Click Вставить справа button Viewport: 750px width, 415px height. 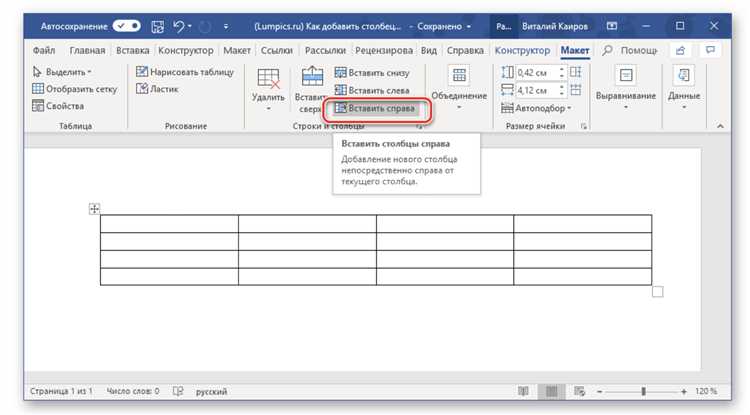[375, 107]
